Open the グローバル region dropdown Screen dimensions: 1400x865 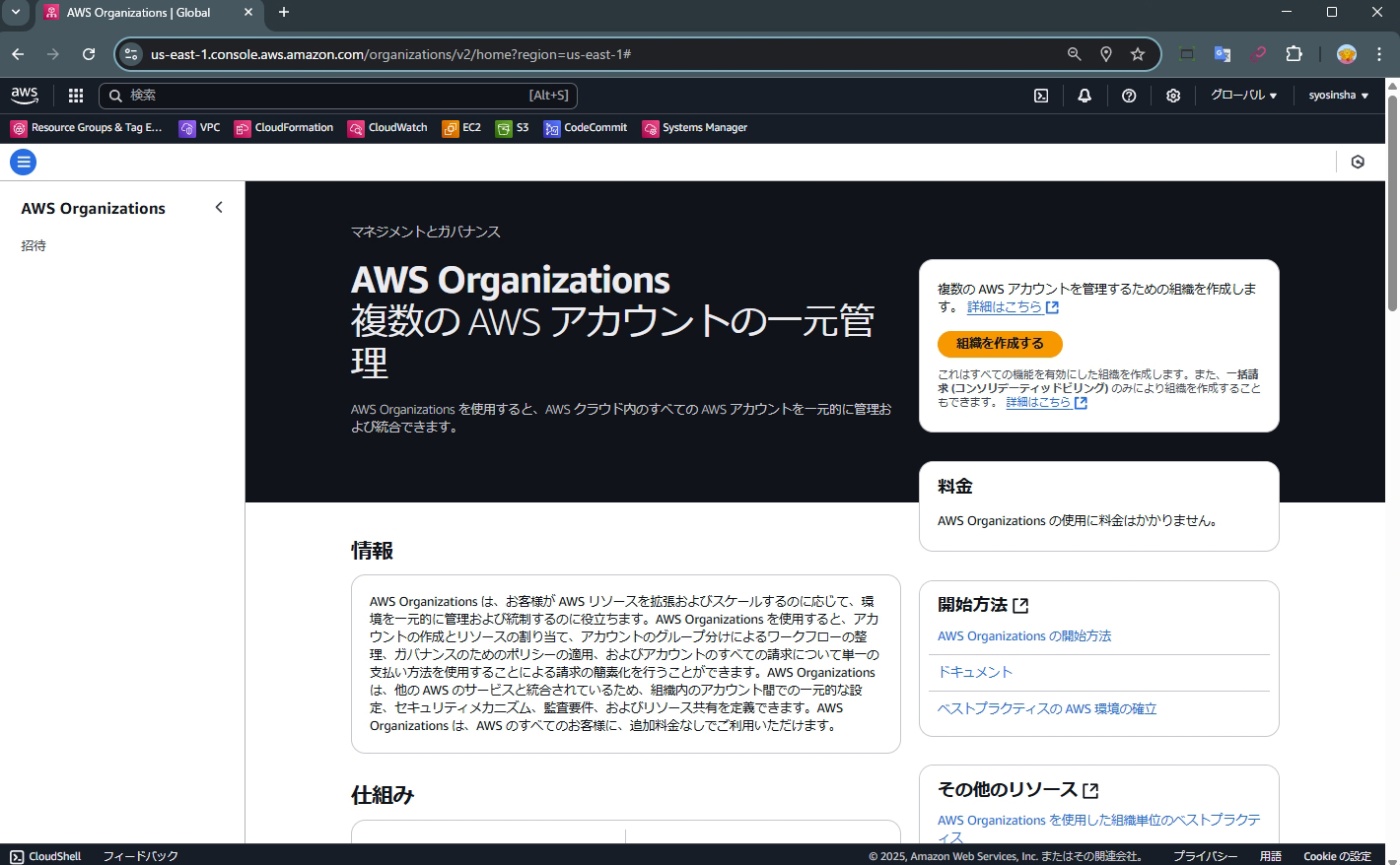click(1243, 96)
